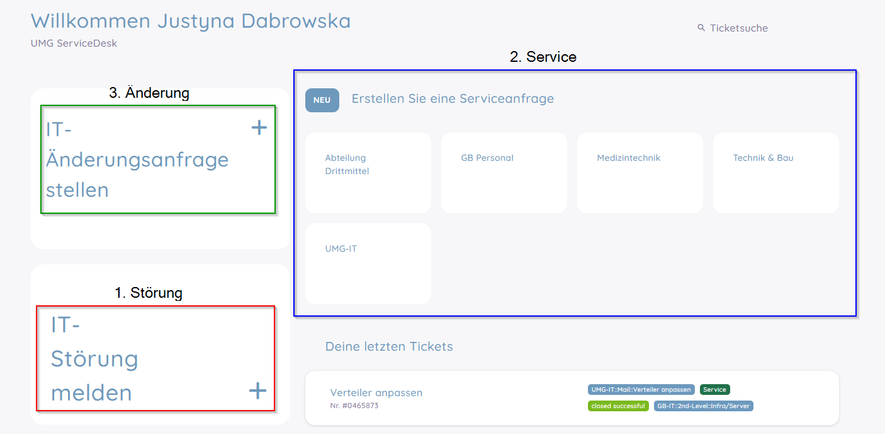Click the Deine letzten Tickets heading
Image resolution: width=885 pixels, height=434 pixels.
(x=389, y=346)
